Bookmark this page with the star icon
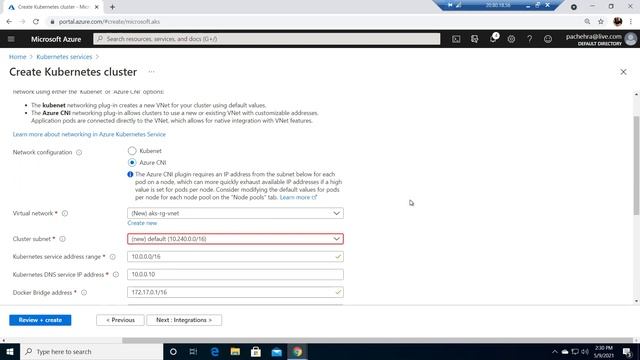Viewport: 640px width, 360px height. point(601,22)
